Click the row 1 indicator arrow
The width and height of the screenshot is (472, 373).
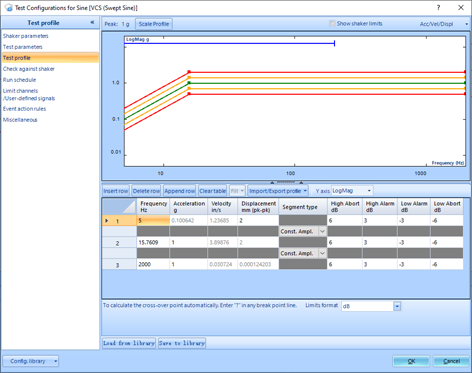click(x=107, y=220)
